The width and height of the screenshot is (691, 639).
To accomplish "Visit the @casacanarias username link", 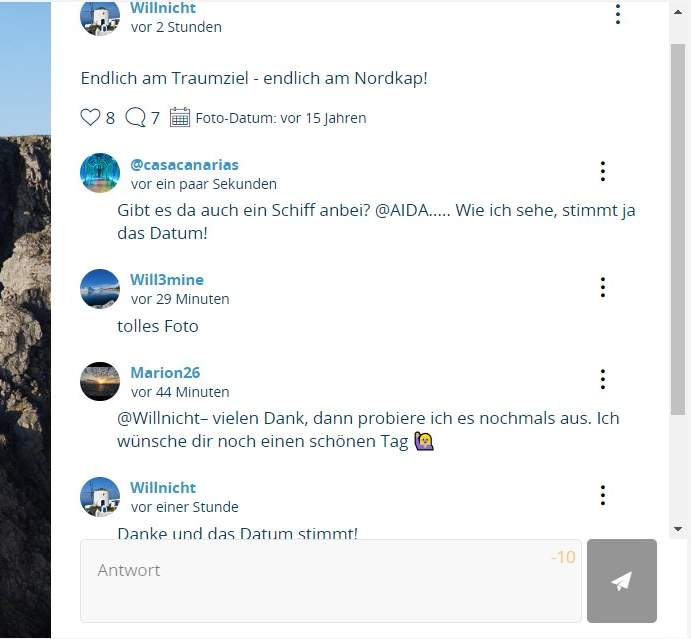I will pos(184,165).
